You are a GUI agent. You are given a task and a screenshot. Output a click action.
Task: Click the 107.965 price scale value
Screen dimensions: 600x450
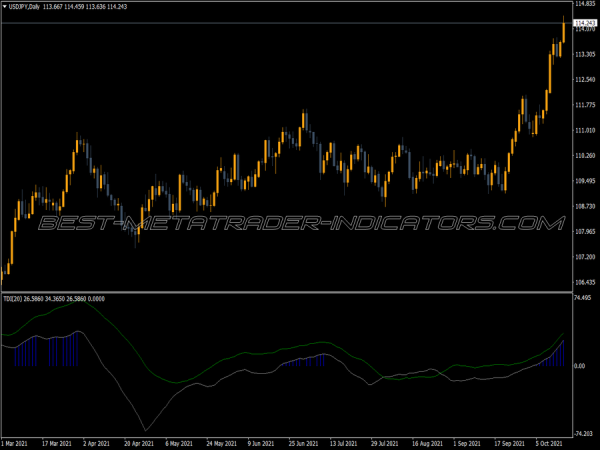[x=585, y=232]
